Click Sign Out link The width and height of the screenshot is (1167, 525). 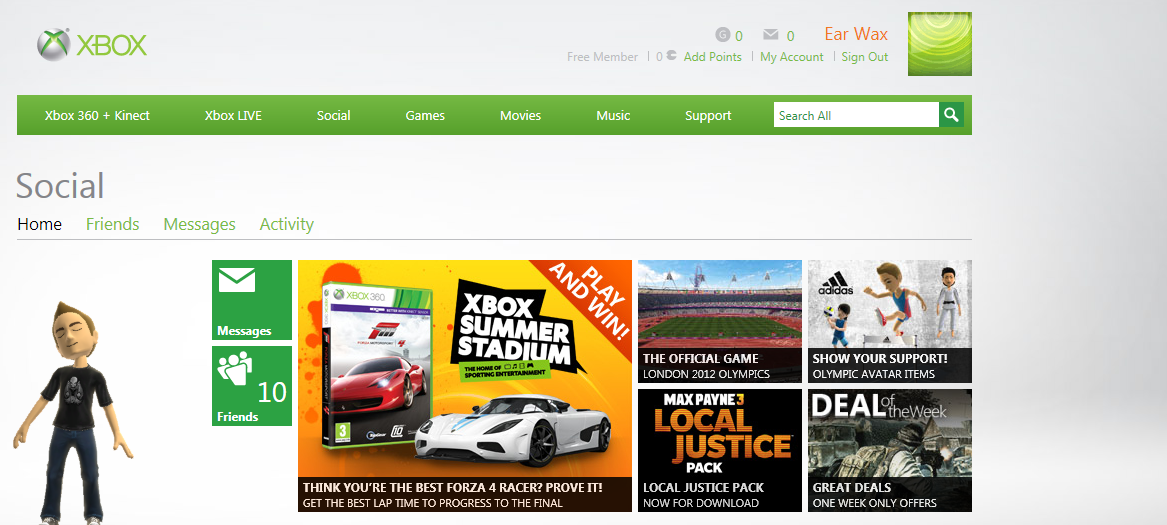tap(865, 57)
